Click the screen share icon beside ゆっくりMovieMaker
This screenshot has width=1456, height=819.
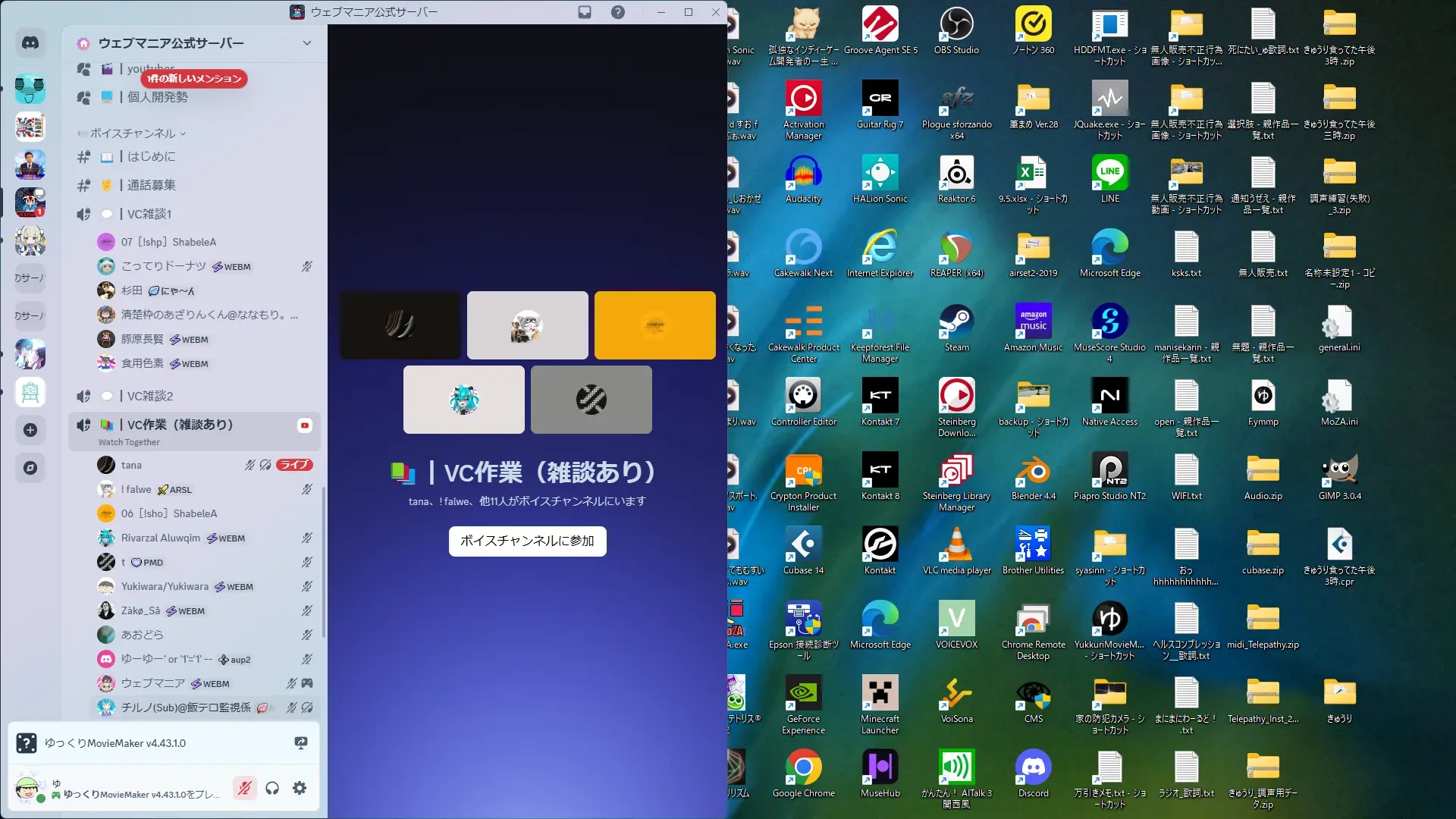(x=301, y=743)
